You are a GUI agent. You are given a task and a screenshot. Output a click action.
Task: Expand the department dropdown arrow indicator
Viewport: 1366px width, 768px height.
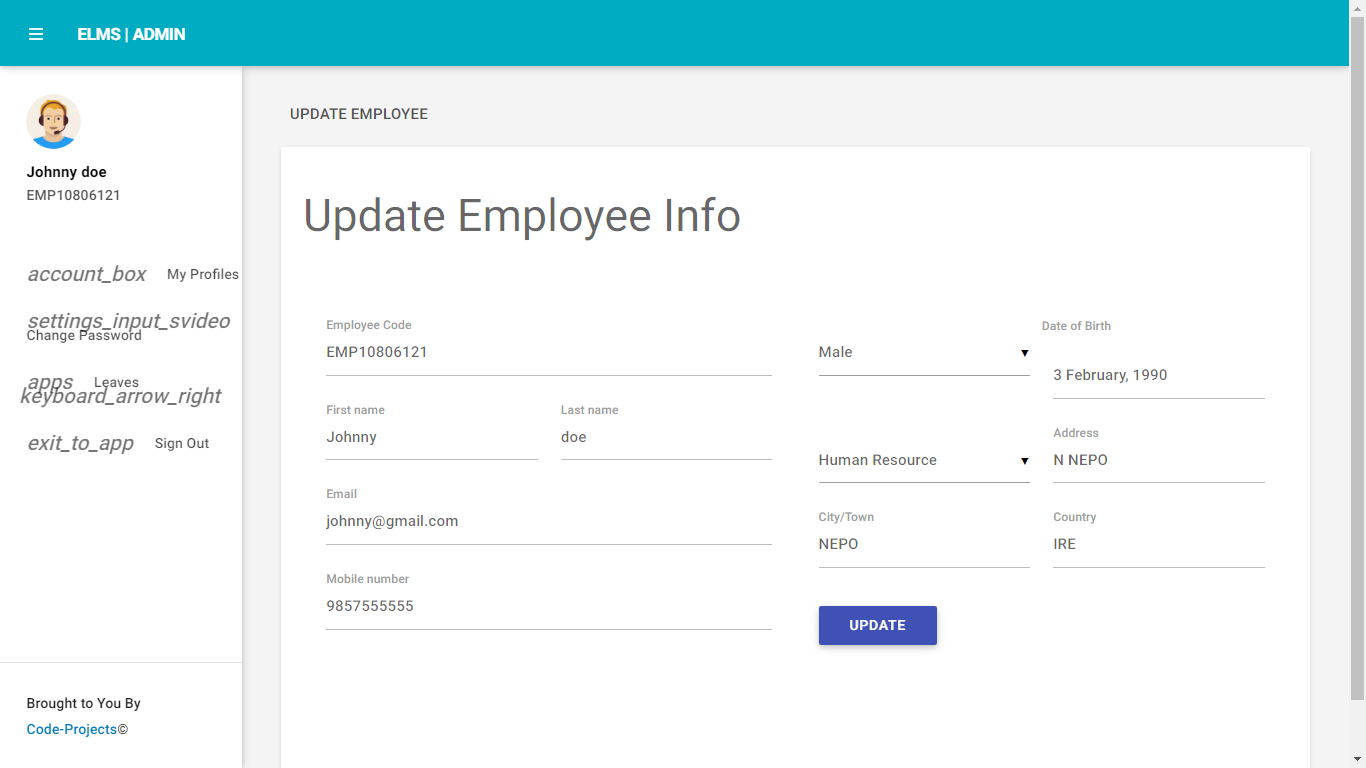pos(1024,461)
